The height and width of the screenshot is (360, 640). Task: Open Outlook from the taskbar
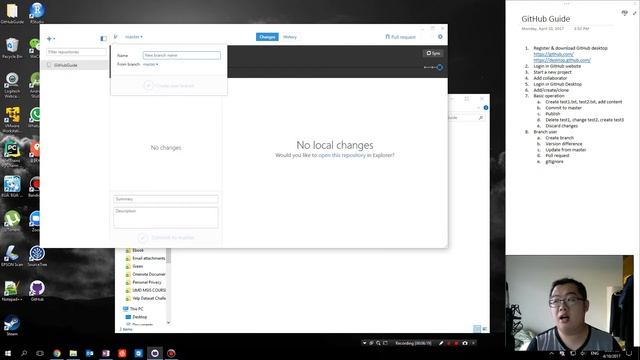click(89, 353)
